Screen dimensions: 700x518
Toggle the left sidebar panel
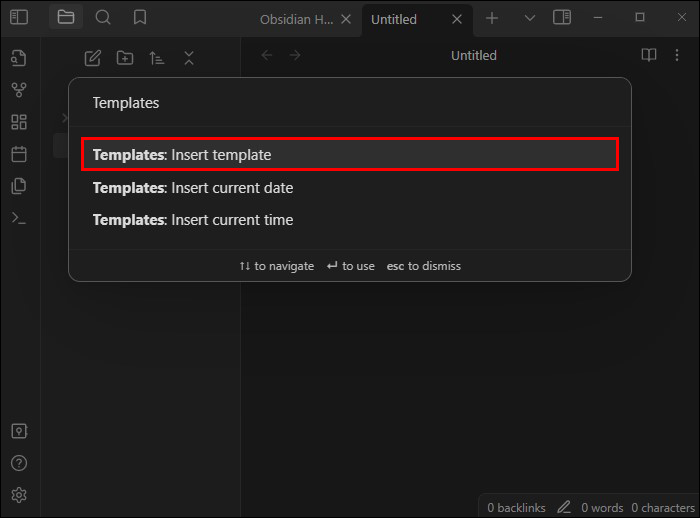tap(19, 17)
